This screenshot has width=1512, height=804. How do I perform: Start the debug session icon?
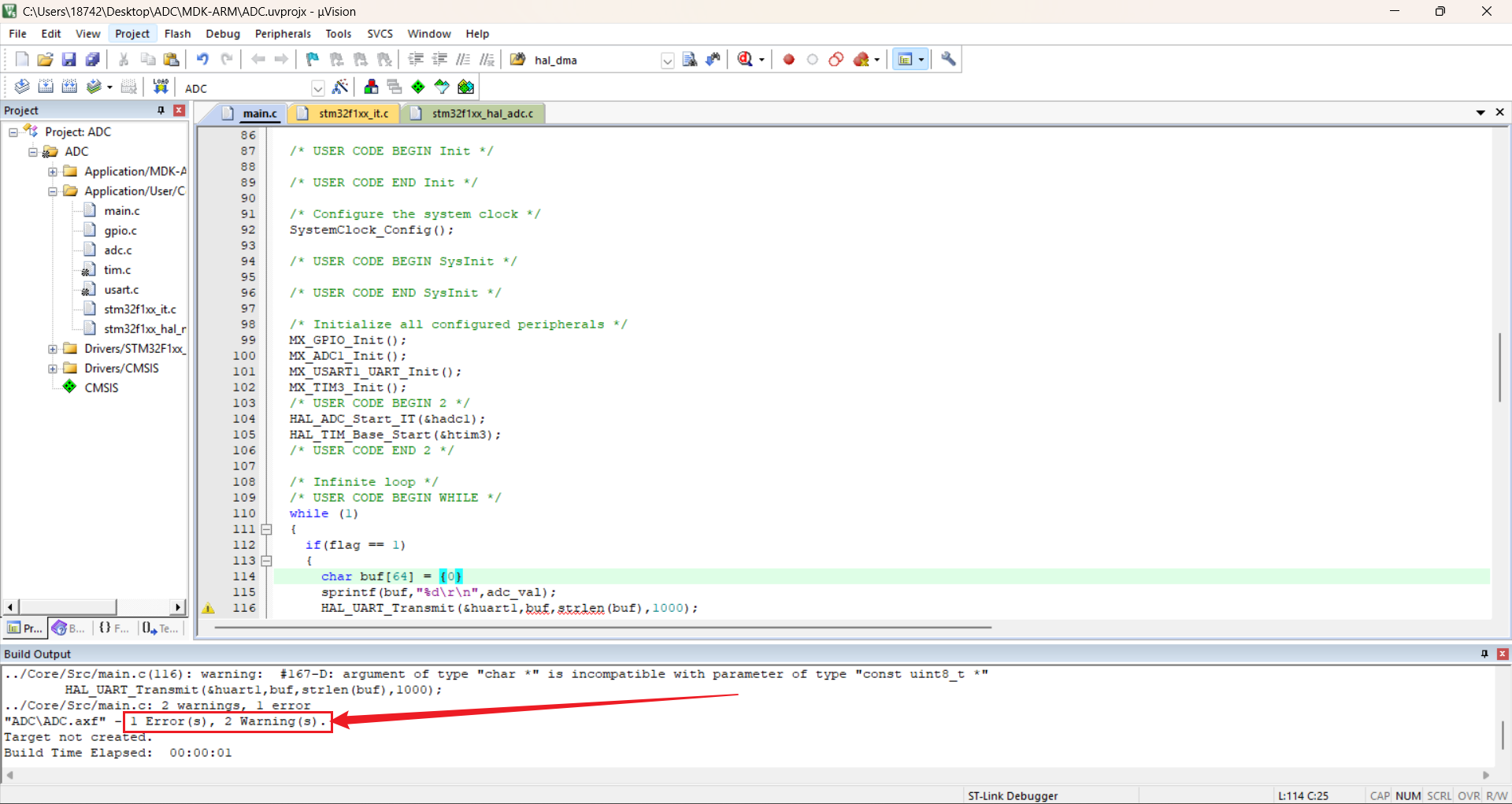tap(745, 60)
